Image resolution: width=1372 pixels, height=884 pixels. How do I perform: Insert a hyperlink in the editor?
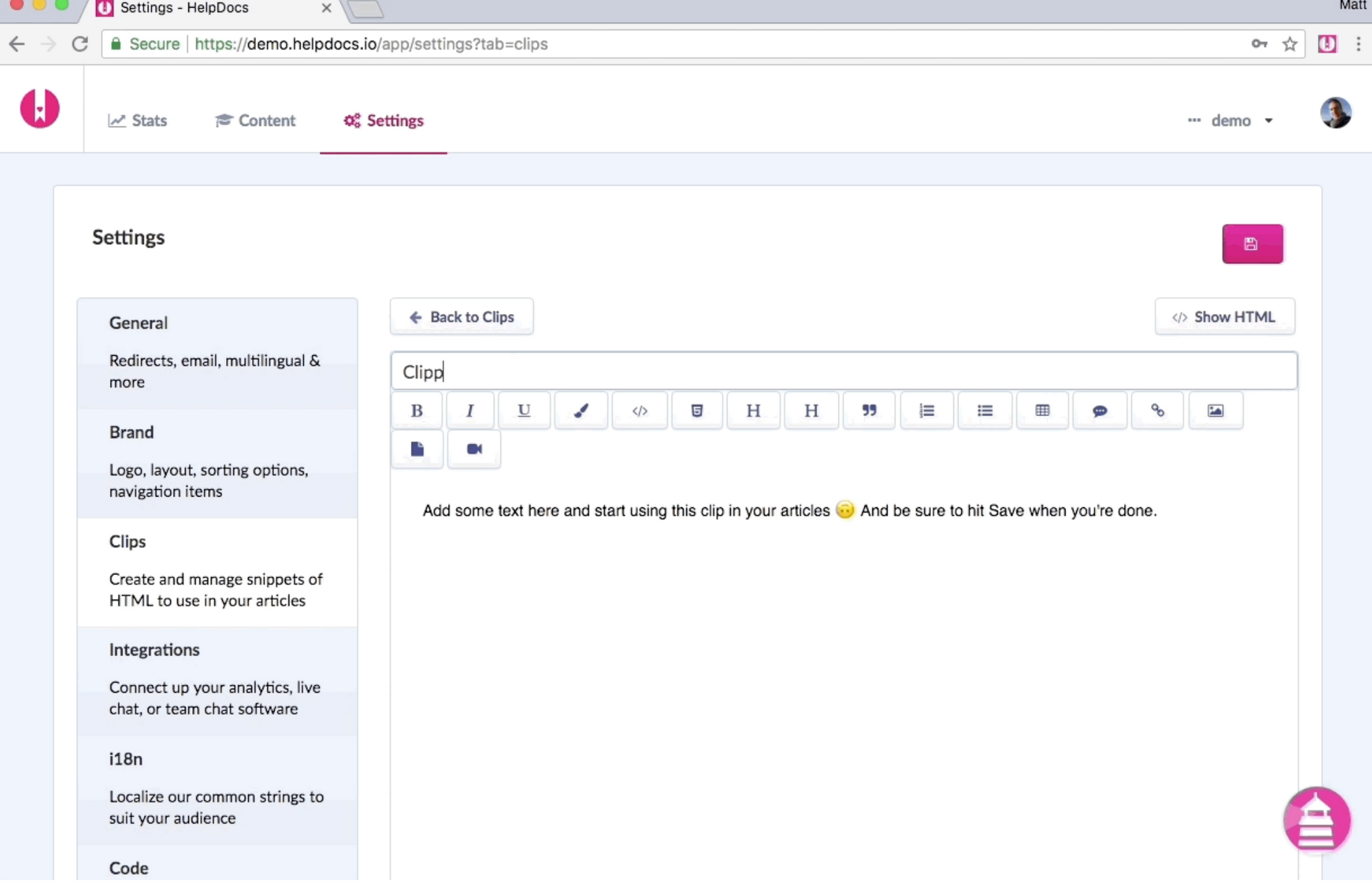click(x=1157, y=410)
